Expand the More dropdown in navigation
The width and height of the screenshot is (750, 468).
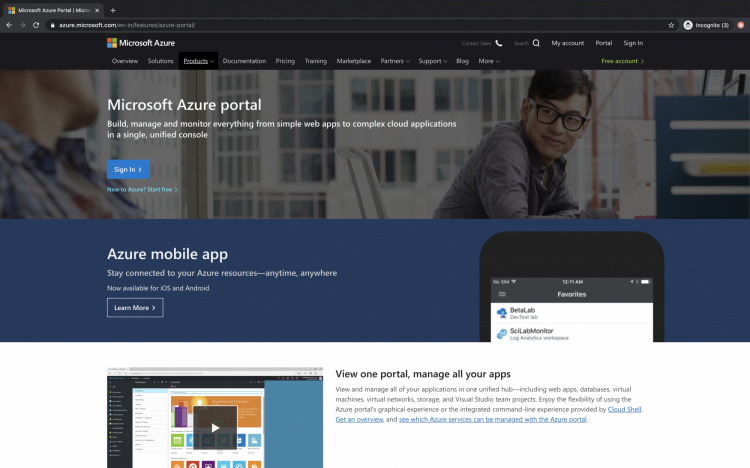click(x=489, y=61)
